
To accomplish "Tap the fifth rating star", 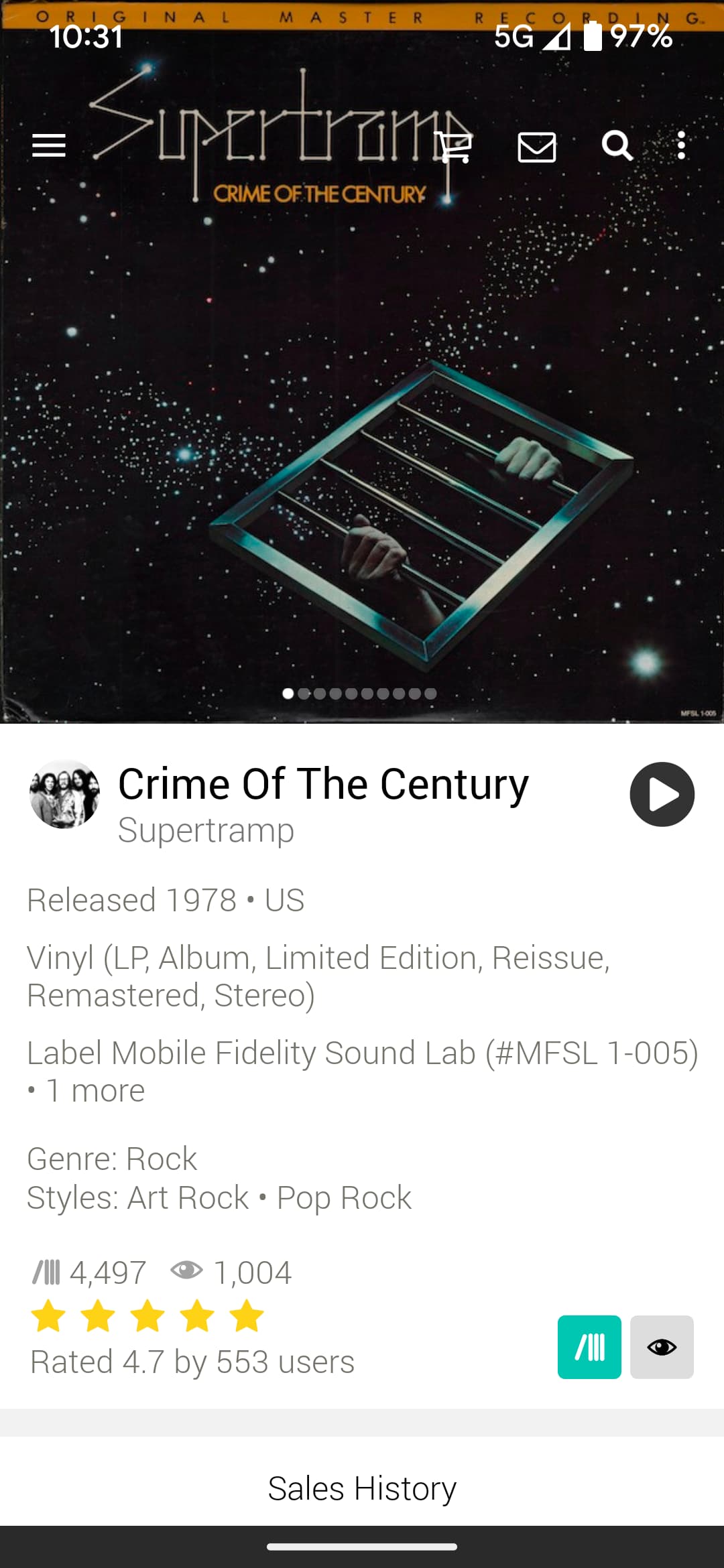I will (x=247, y=1315).
